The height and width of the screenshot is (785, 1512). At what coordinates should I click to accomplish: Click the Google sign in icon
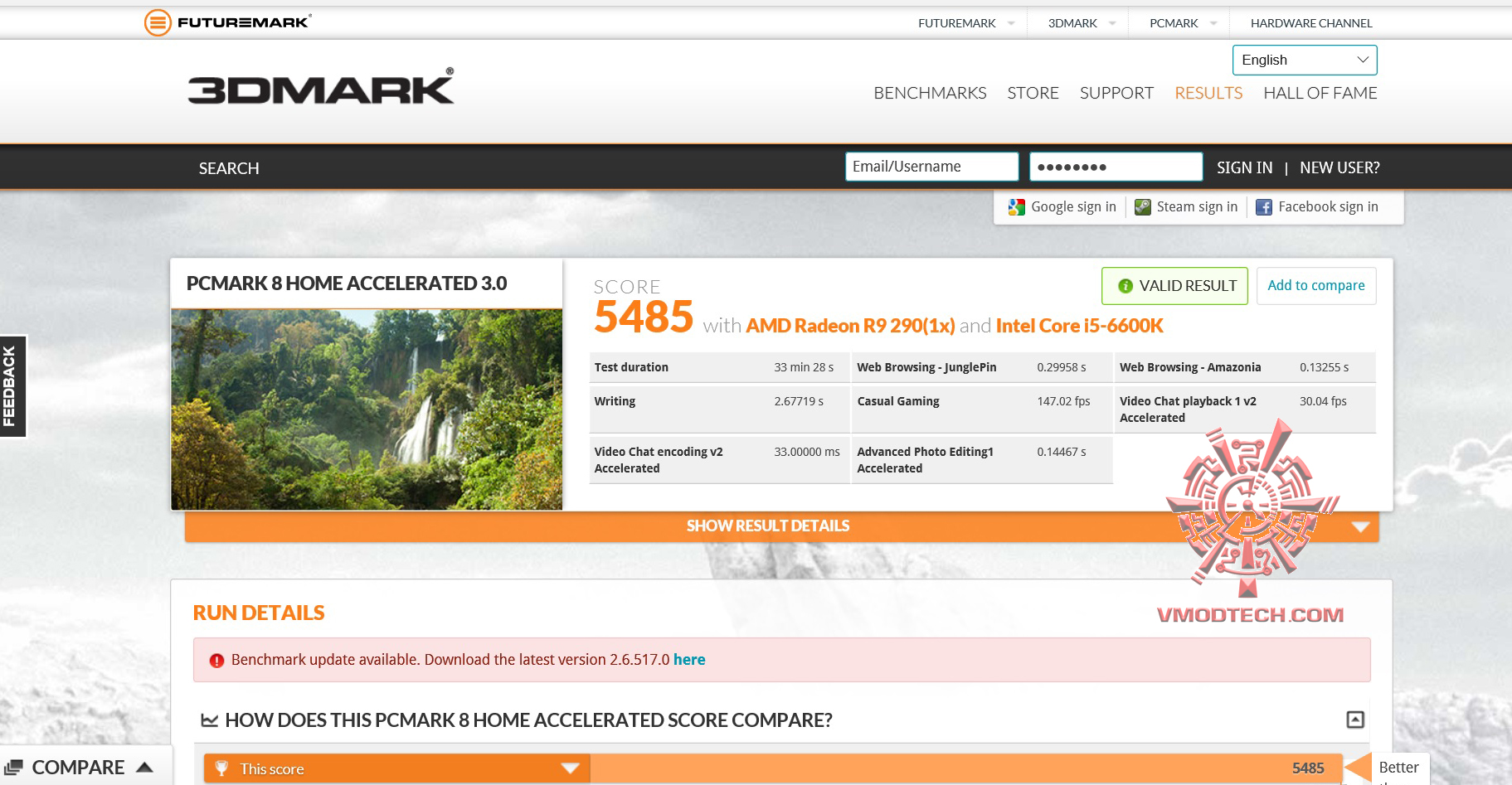(x=1016, y=207)
